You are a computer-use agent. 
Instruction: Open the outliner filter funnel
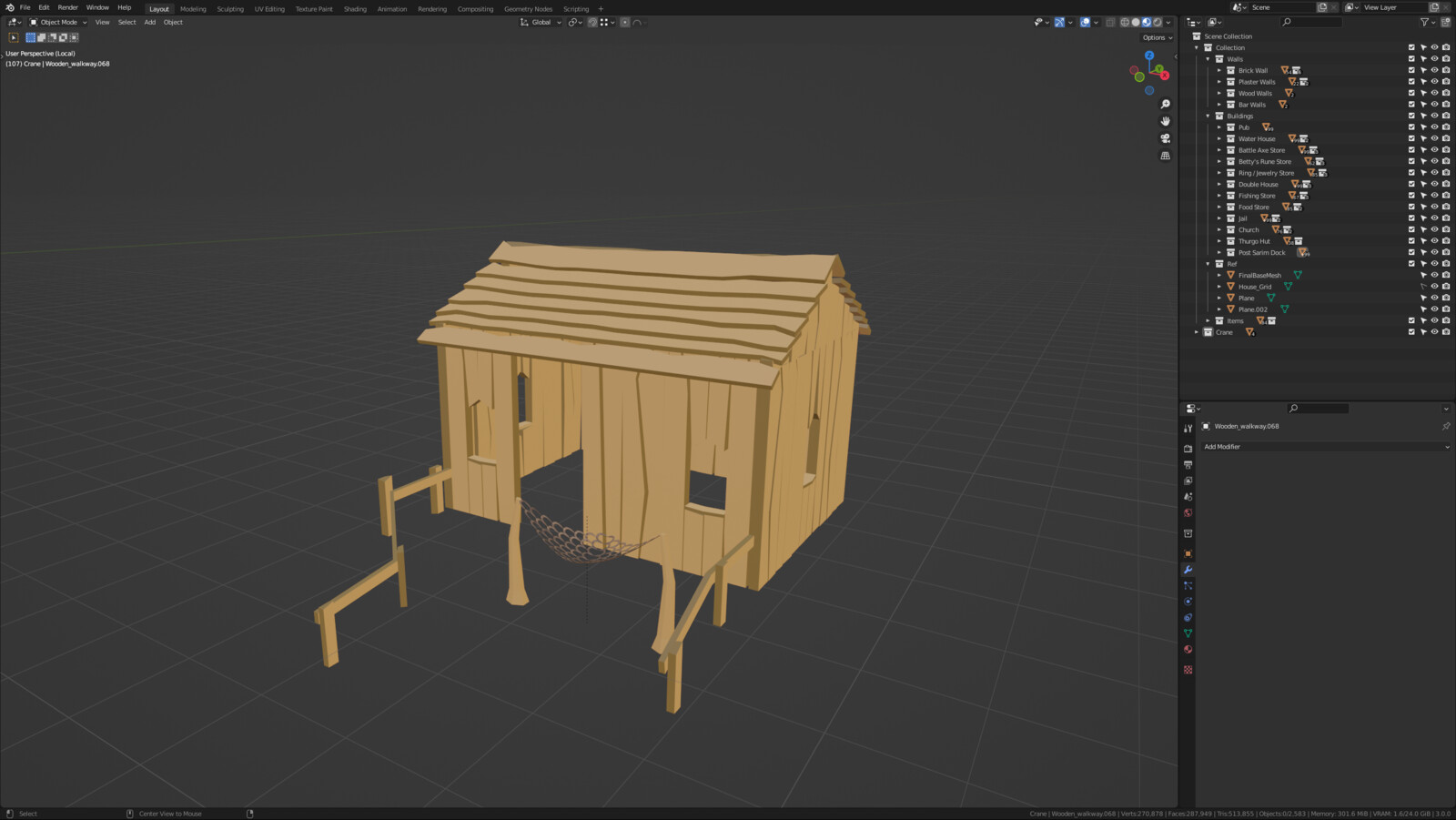pos(1425,22)
